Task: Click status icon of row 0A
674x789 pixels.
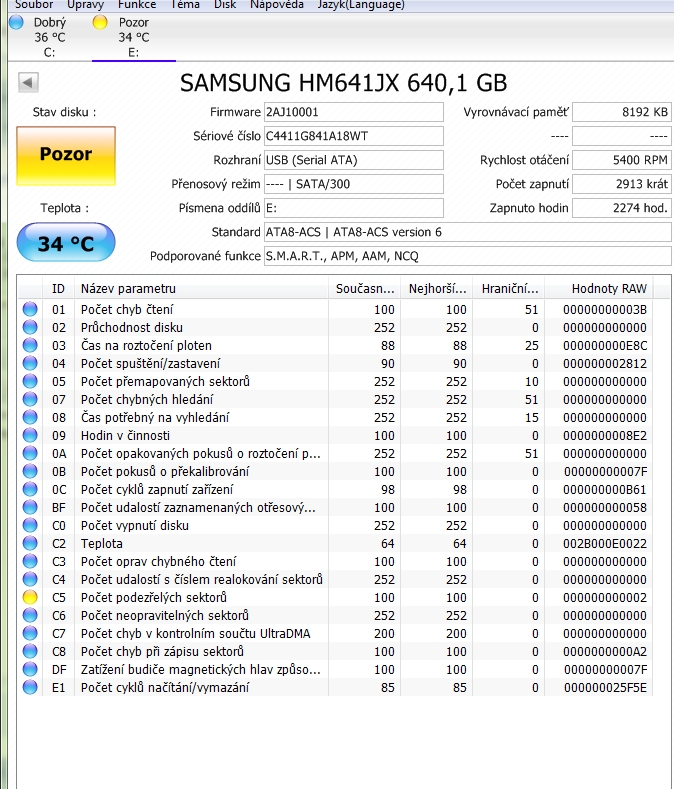Action: tap(30, 453)
